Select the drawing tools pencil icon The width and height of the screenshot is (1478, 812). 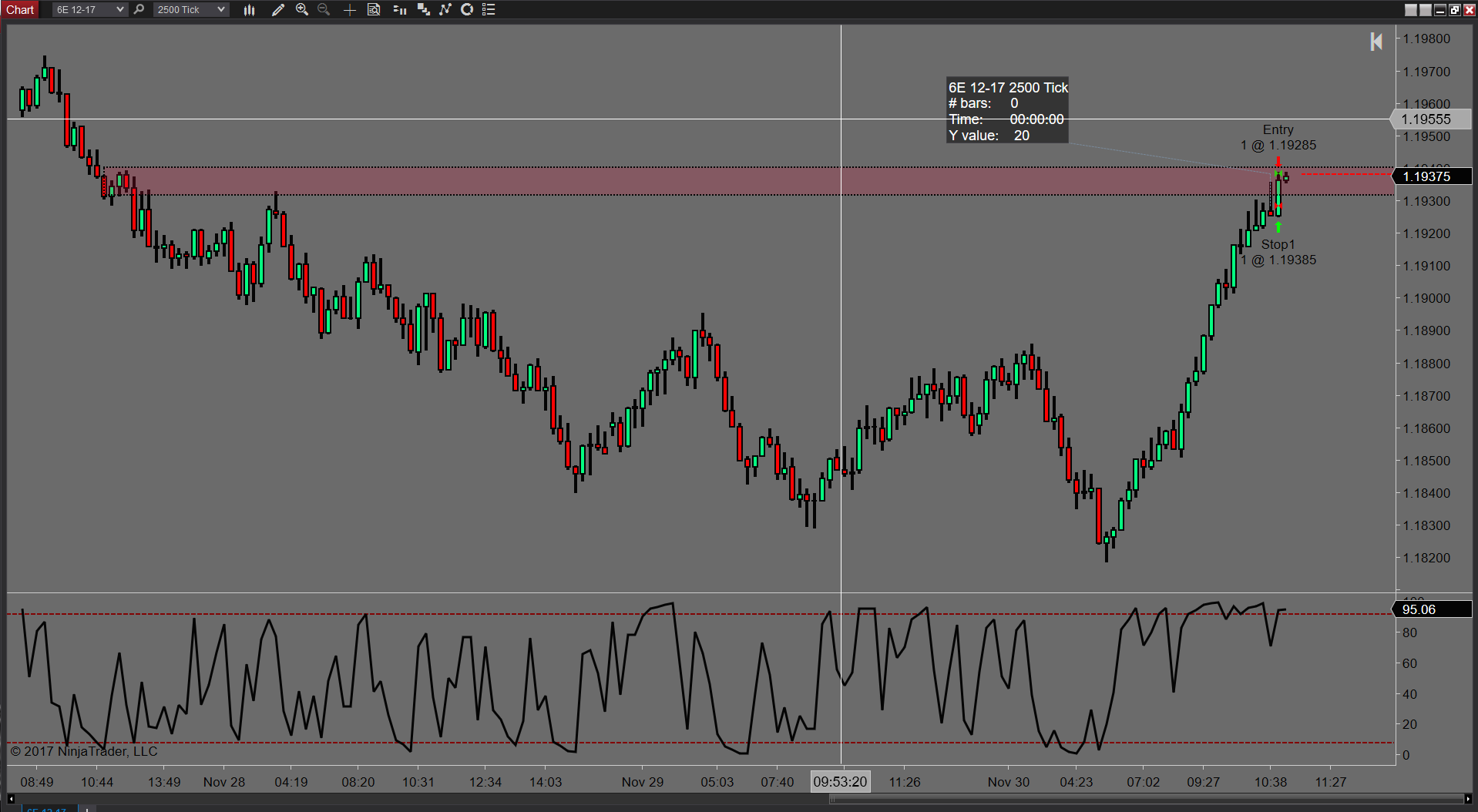(x=278, y=10)
